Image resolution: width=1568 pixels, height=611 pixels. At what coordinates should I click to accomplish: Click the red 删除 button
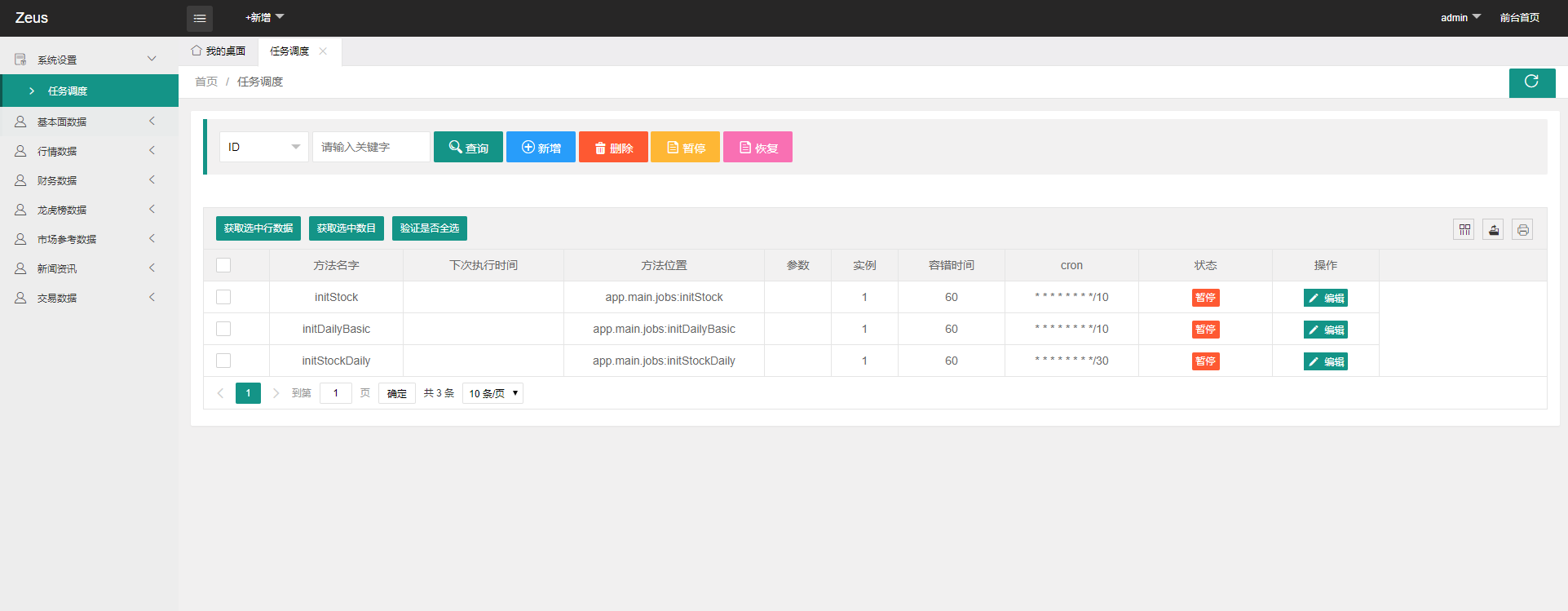click(x=613, y=147)
